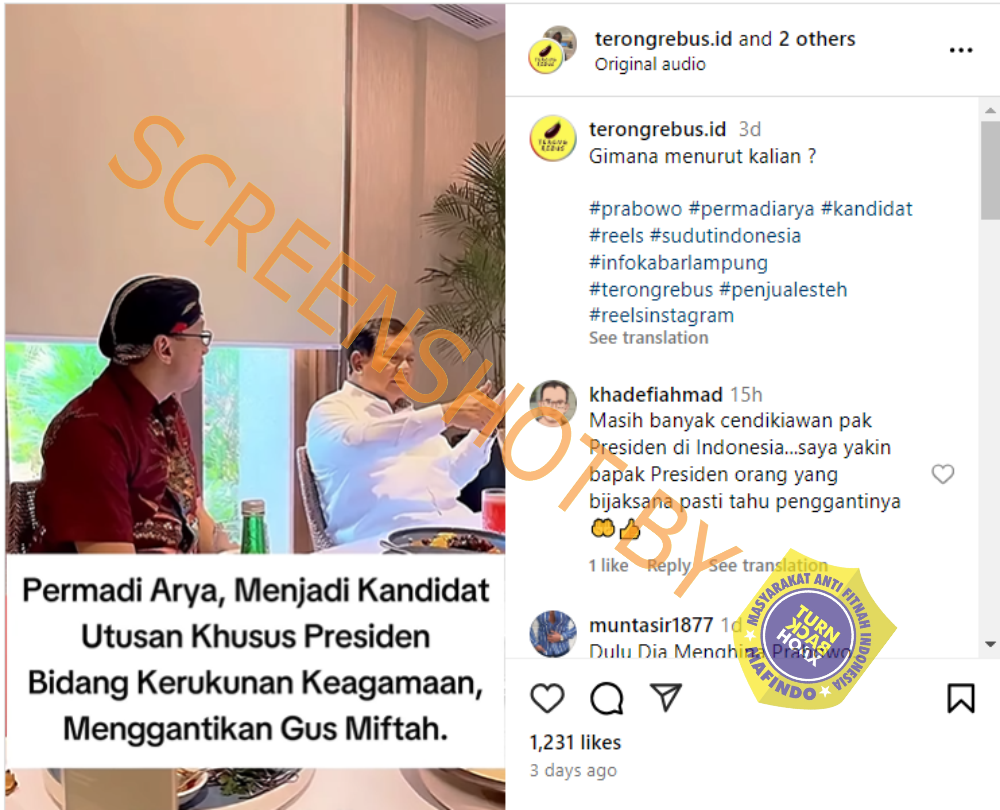The height and width of the screenshot is (810, 1000).
Task: Click the comments scrollbar down arrow
Action: (x=990, y=644)
